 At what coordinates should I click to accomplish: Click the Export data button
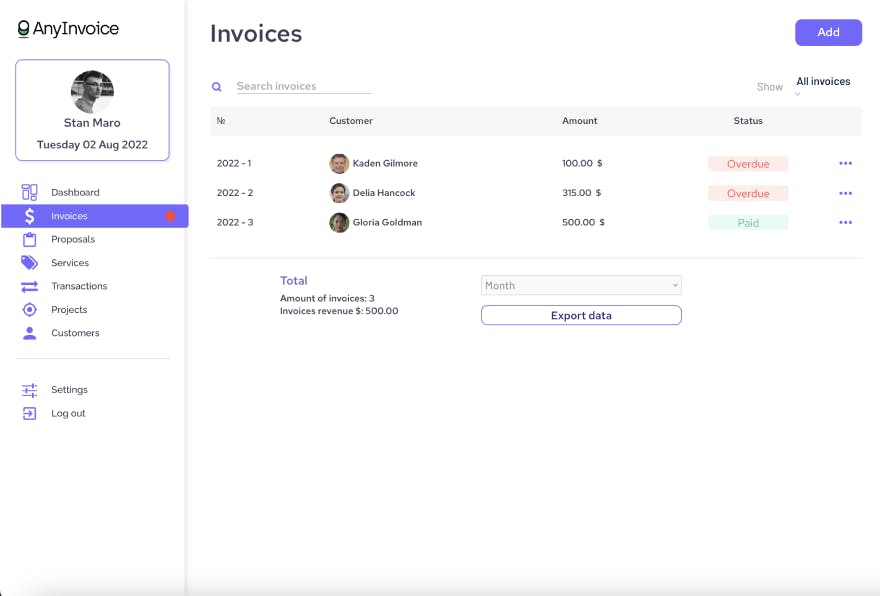point(581,315)
